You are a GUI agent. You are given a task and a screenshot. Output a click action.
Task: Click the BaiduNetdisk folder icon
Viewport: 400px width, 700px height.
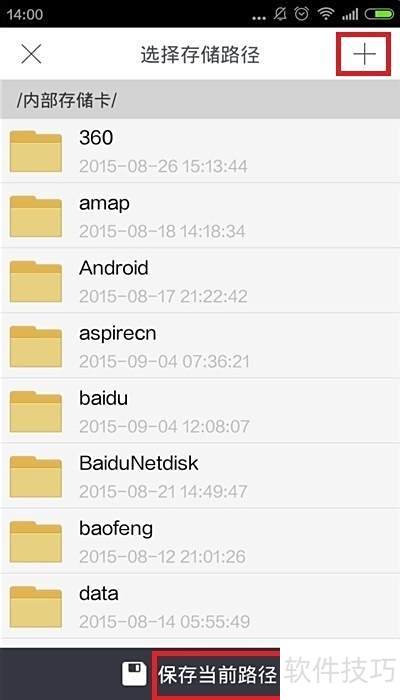tap(36, 477)
